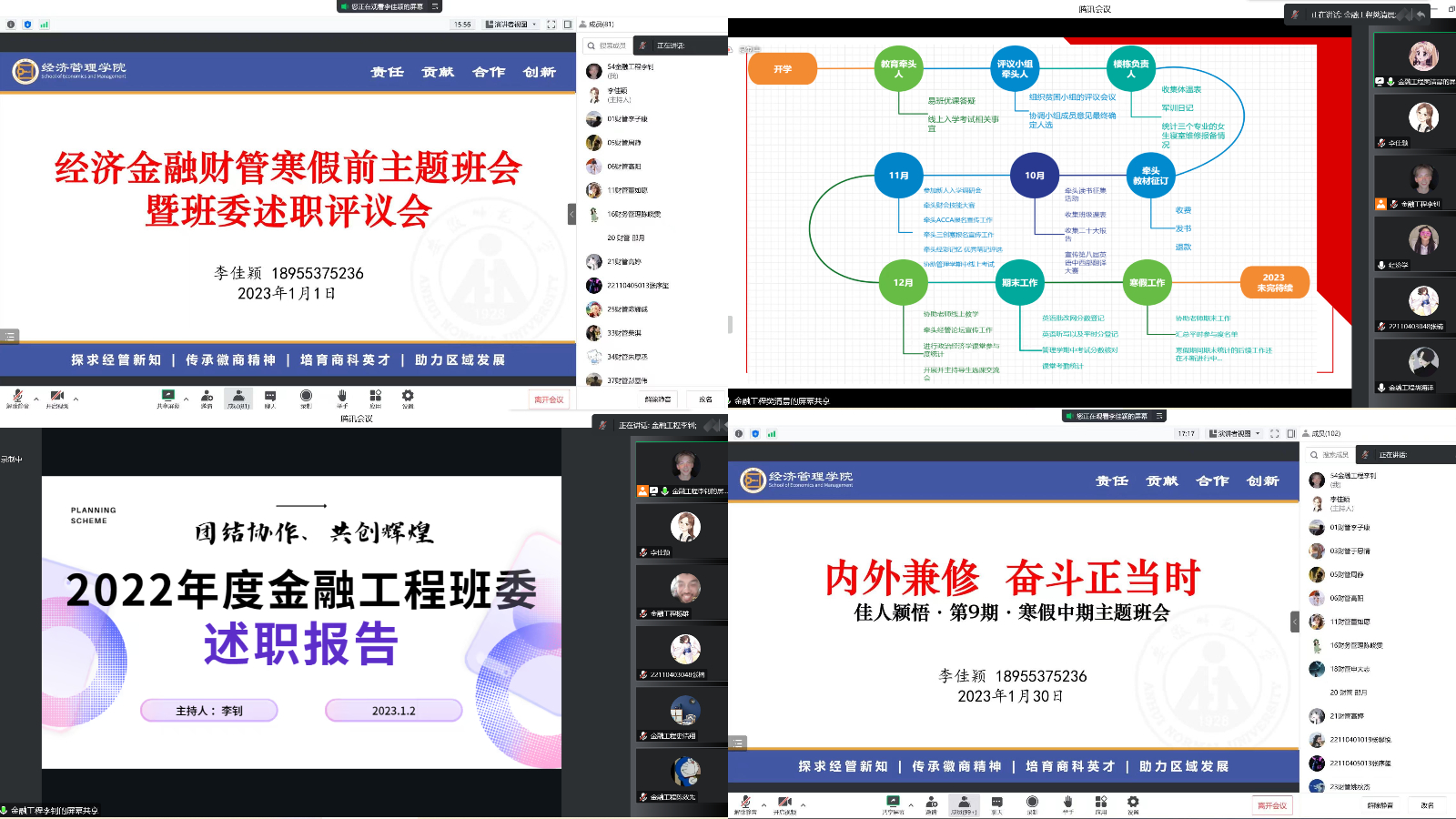
Task: Unmute the microphone in the 81-member meeting
Action: pos(16,397)
